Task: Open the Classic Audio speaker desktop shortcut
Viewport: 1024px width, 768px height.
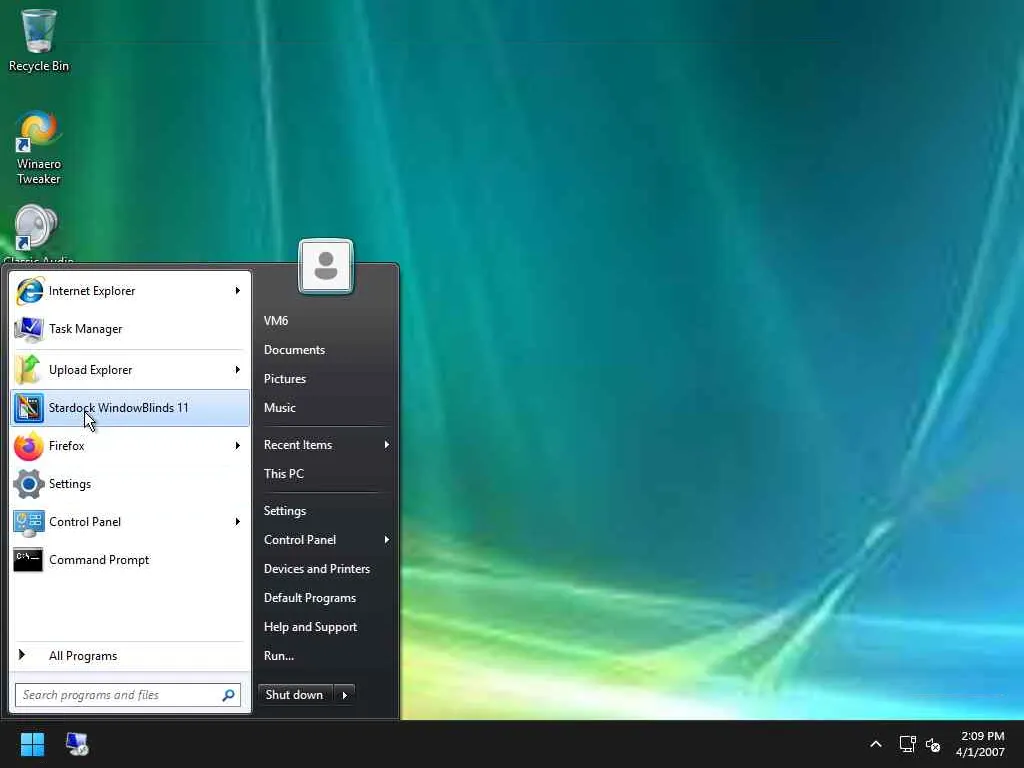Action: click(36, 227)
